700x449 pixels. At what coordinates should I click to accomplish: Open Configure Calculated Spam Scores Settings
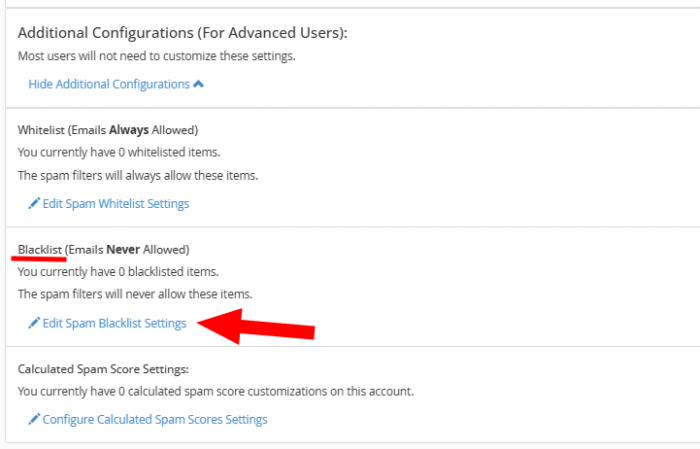155,420
